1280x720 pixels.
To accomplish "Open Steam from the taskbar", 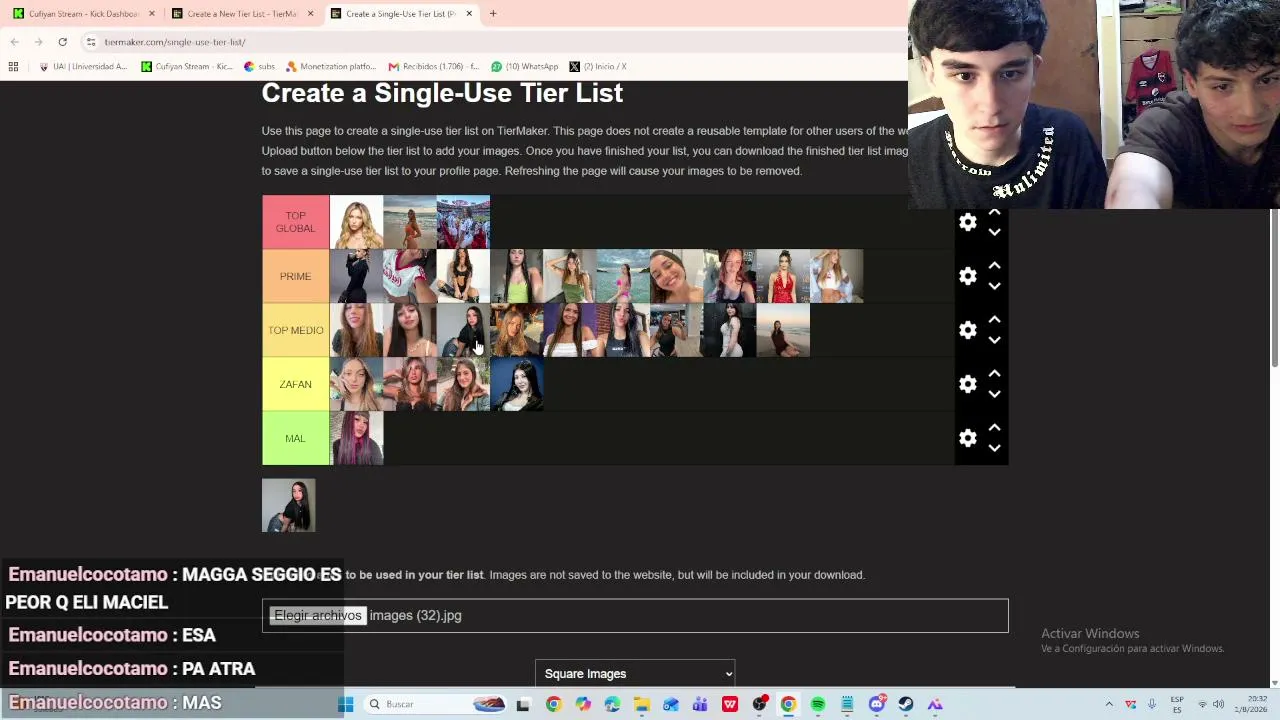I will pos(906,704).
